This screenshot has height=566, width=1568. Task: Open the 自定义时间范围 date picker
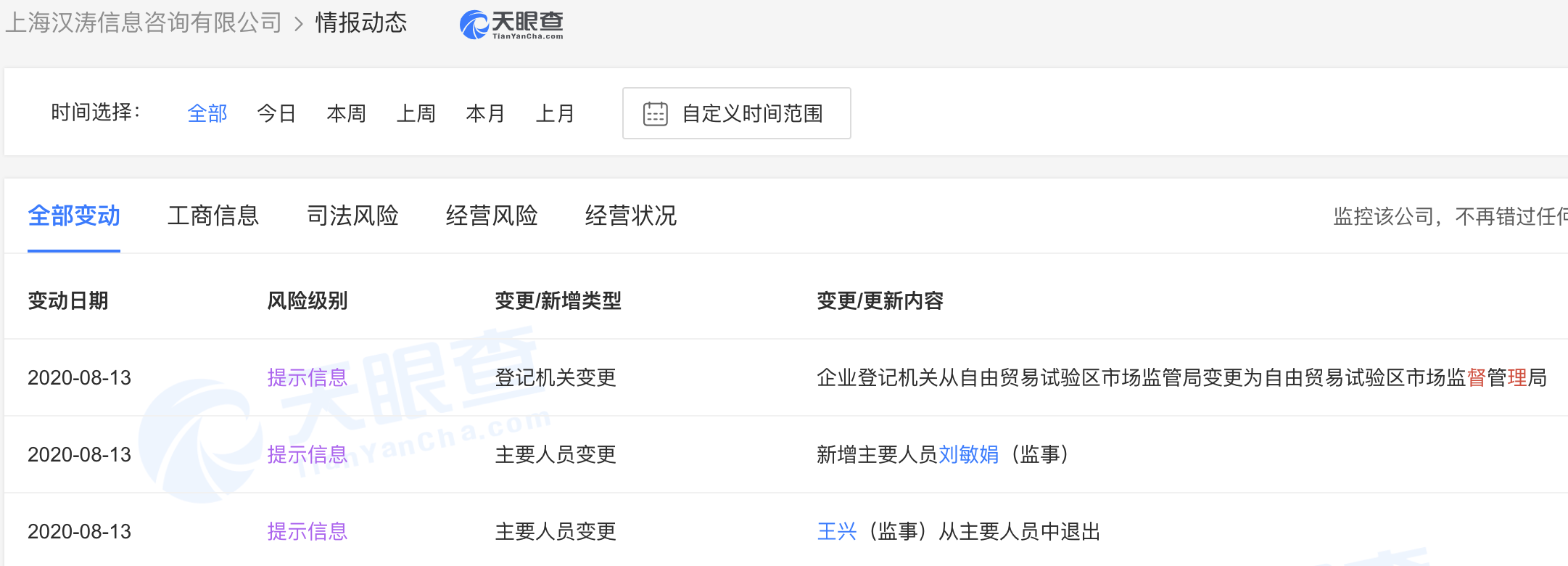tap(751, 114)
